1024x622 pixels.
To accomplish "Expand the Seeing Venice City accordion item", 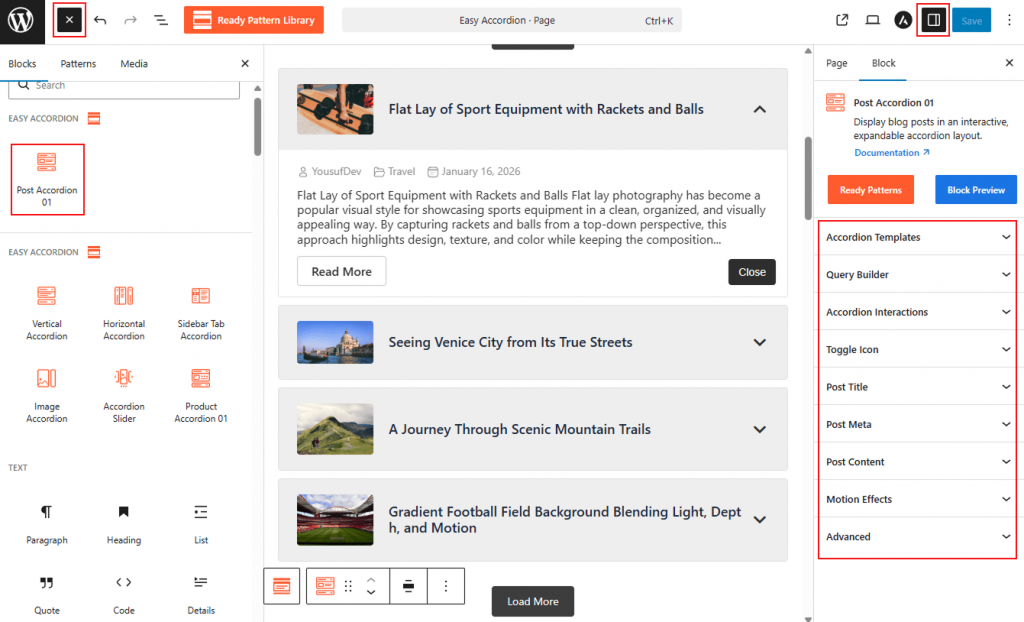I will coord(759,342).
